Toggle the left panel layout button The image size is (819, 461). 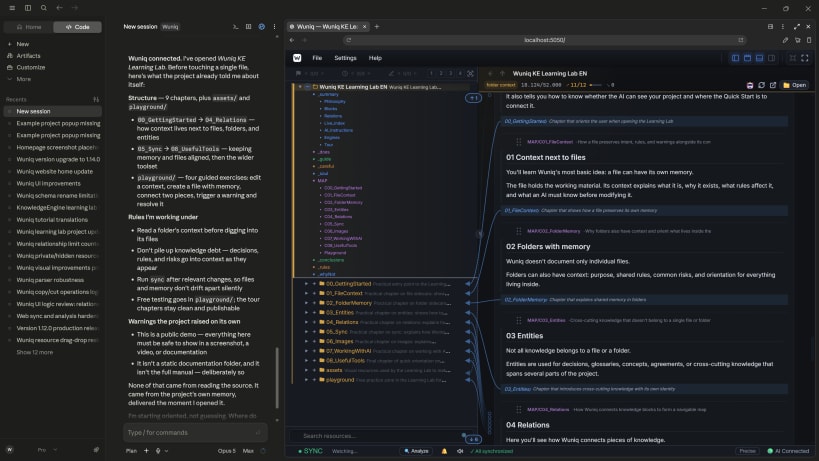(x=735, y=58)
